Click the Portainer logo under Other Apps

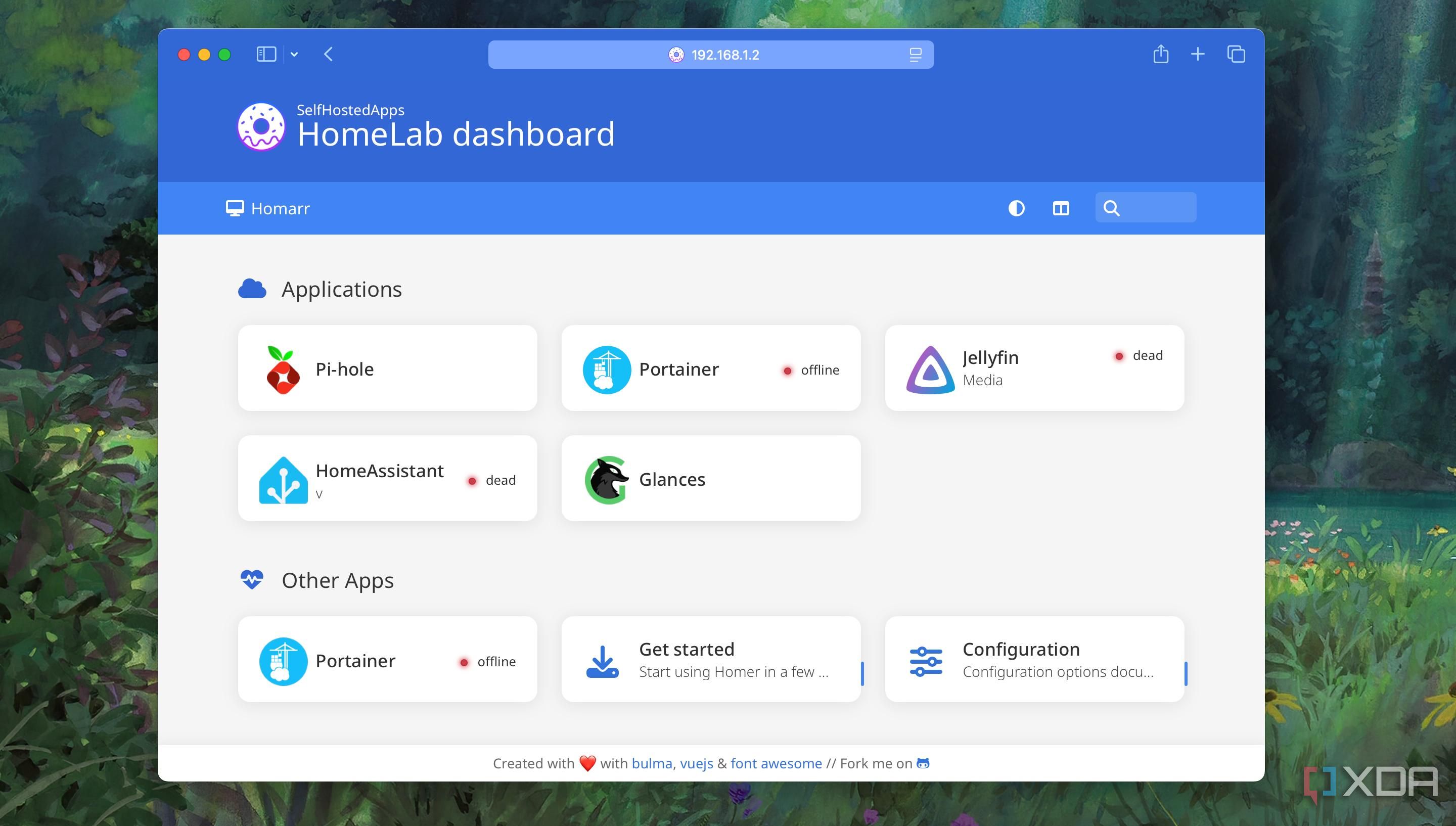[283, 662]
